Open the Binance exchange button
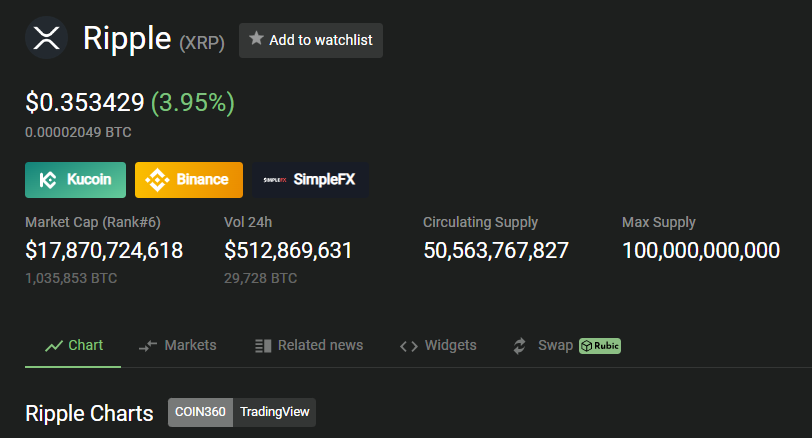This screenshot has height=438, width=812. click(x=188, y=180)
